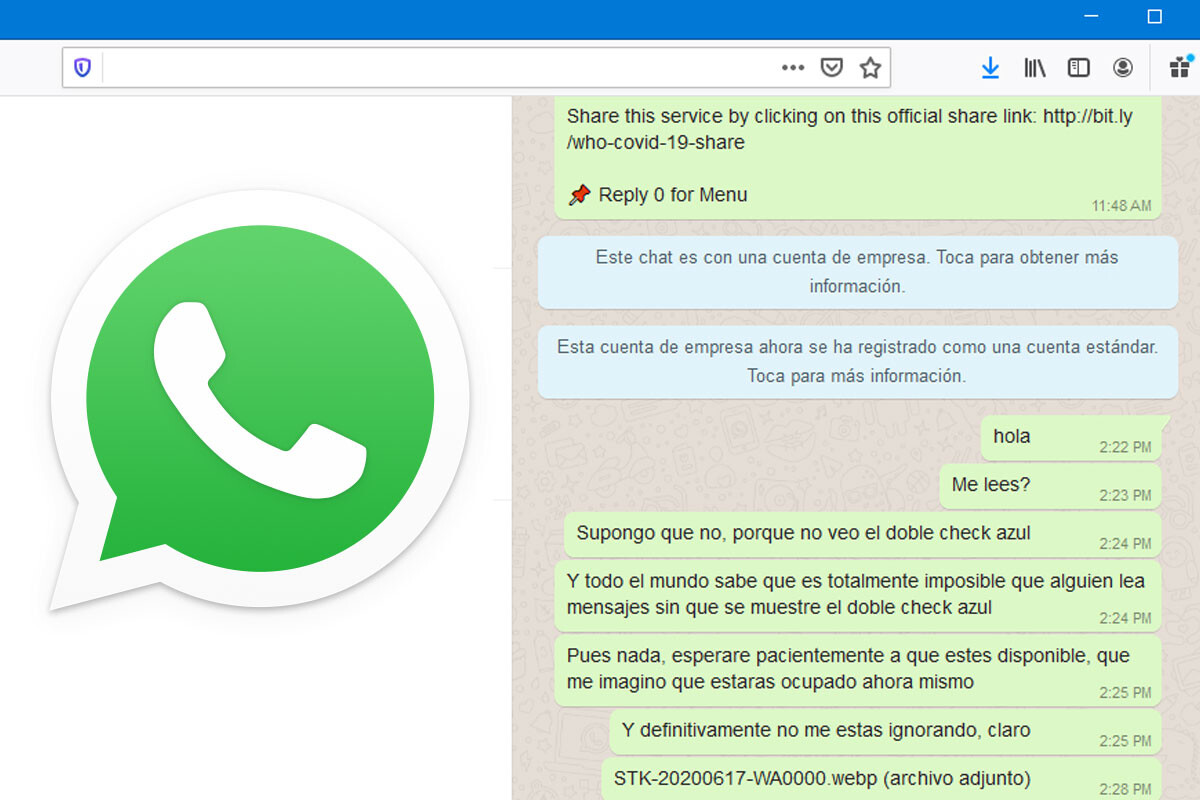Click the tracking protection shield icon
Image resolution: width=1200 pixels, height=800 pixels.
[x=82, y=68]
